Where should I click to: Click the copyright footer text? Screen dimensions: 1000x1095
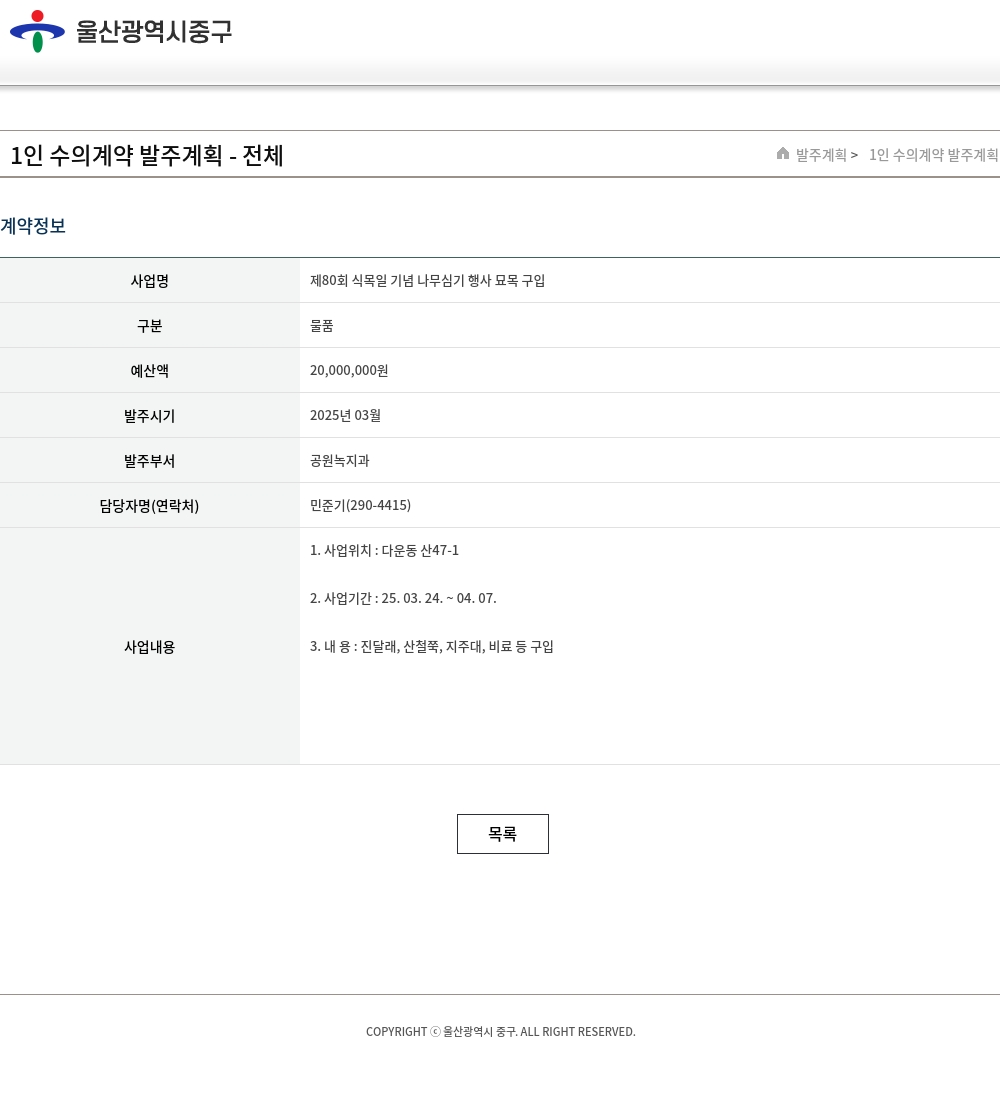[x=500, y=1032]
